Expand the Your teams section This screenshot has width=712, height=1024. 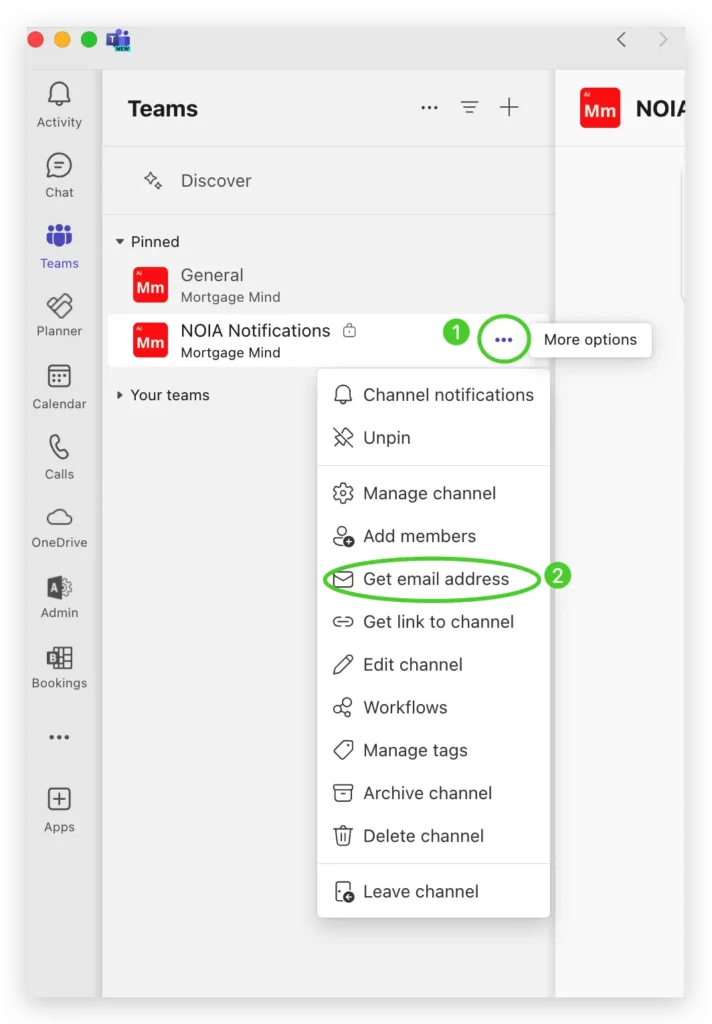click(x=121, y=395)
